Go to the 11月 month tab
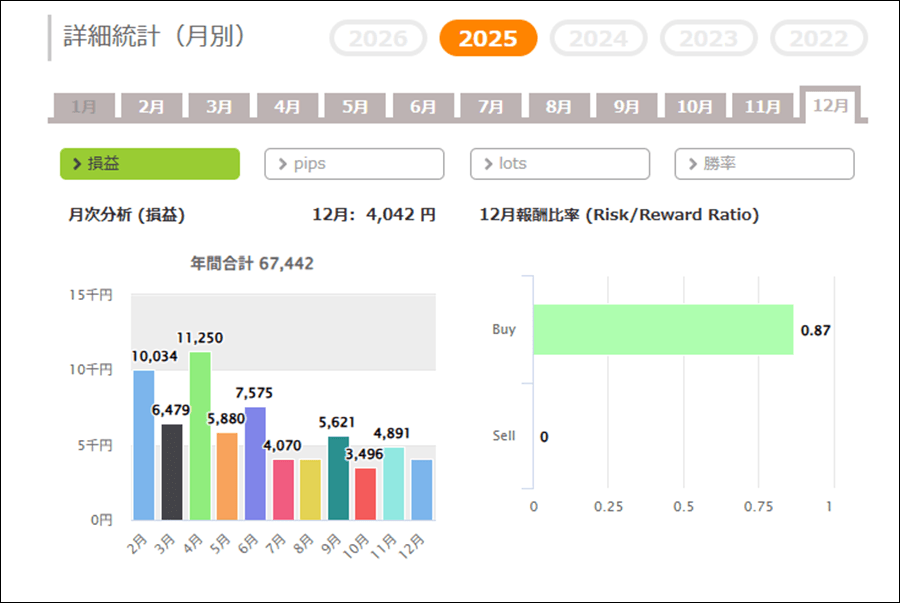Viewport: 900px width, 603px height. [x=763, y=106]
